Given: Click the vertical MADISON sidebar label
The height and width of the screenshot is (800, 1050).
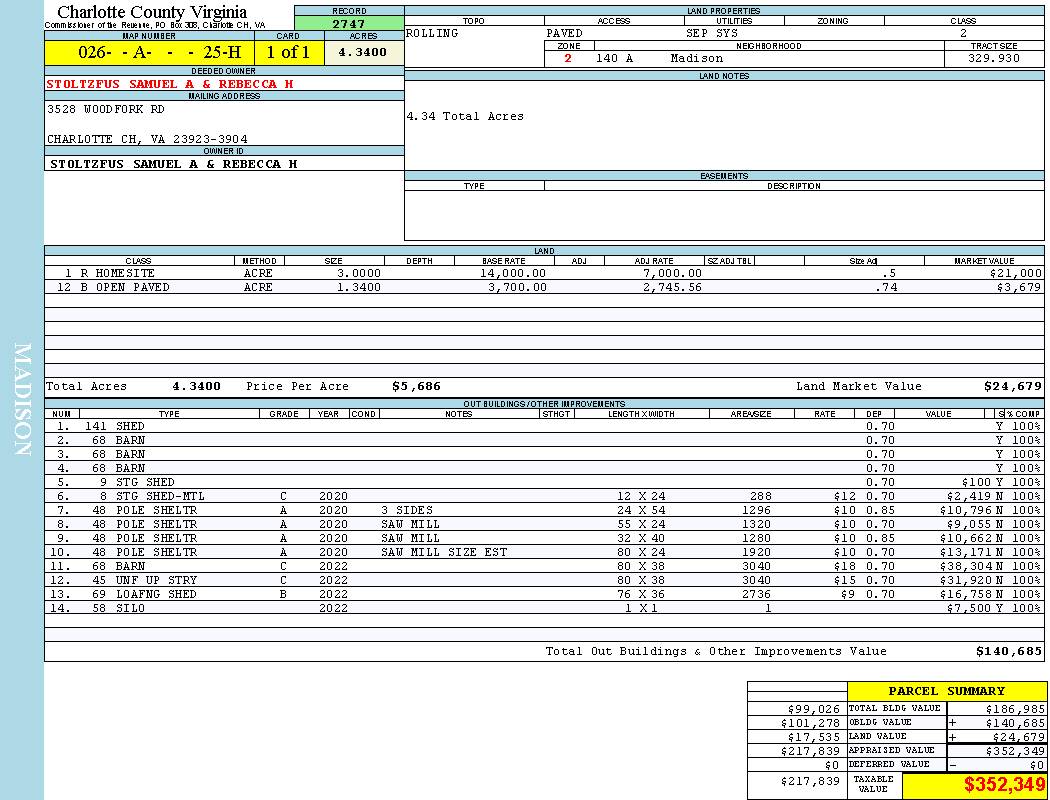Looking at the screenshot, I should click(x=22, y=400).
